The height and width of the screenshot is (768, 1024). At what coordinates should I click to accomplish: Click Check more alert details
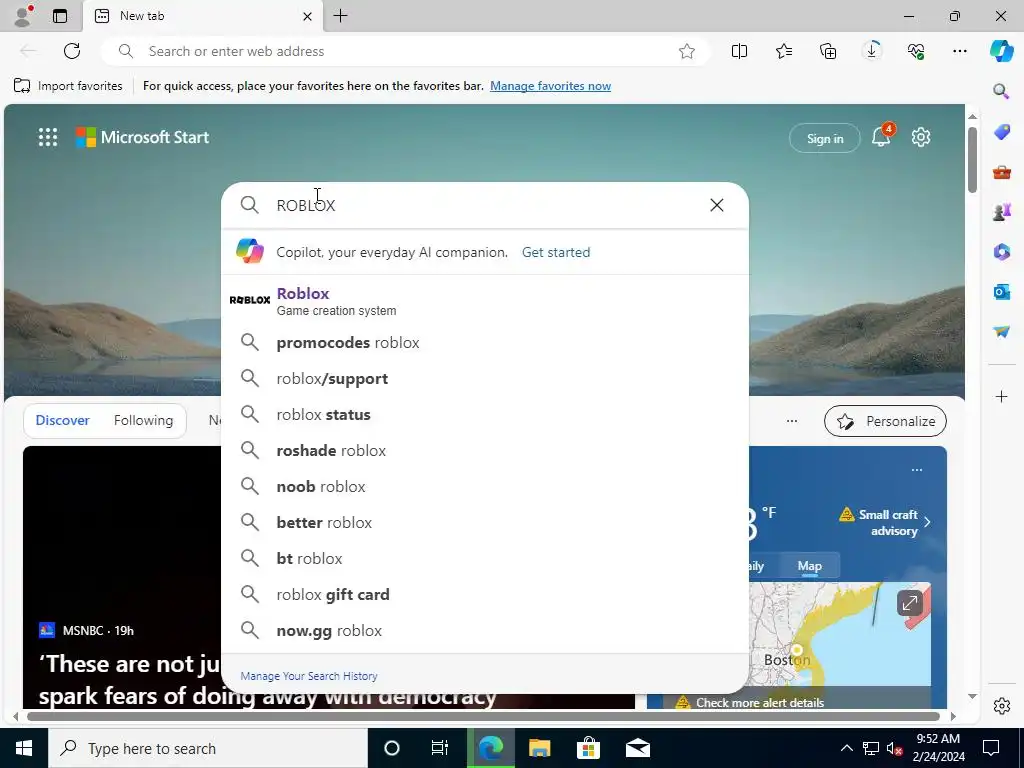[760, 703]
